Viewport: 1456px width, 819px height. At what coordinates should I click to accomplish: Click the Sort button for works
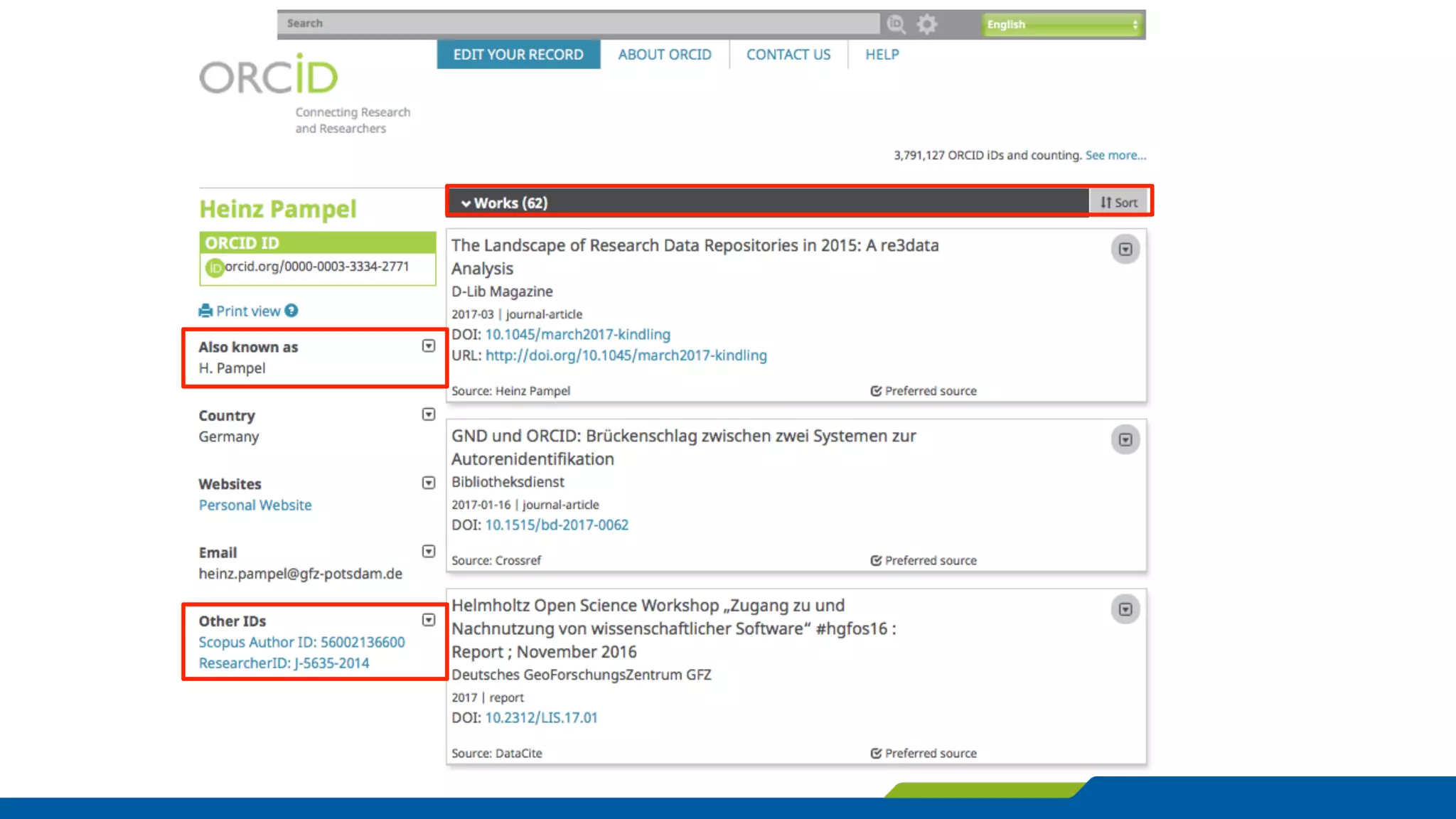1119,203
